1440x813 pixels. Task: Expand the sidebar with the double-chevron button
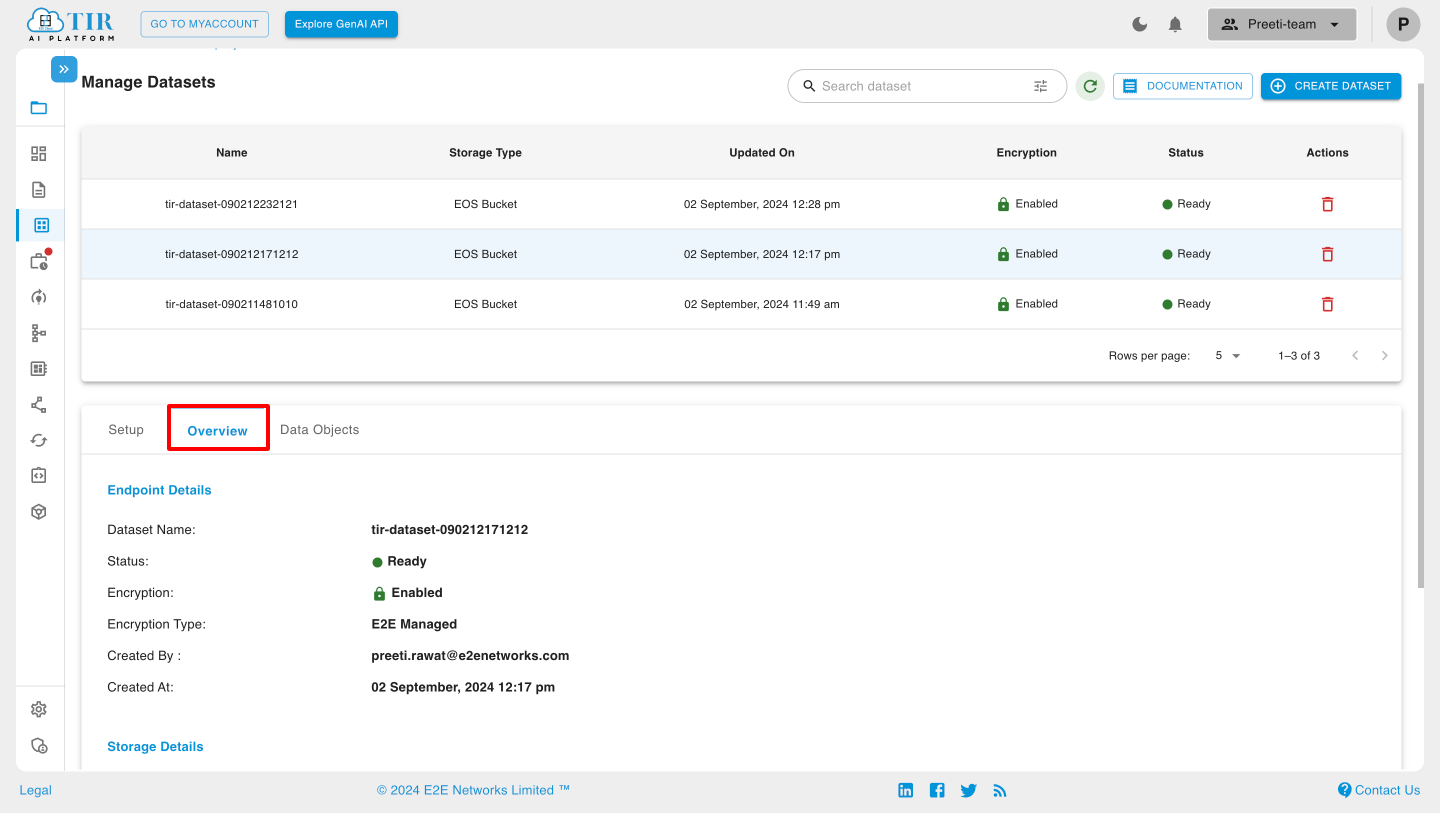(64, 69)
